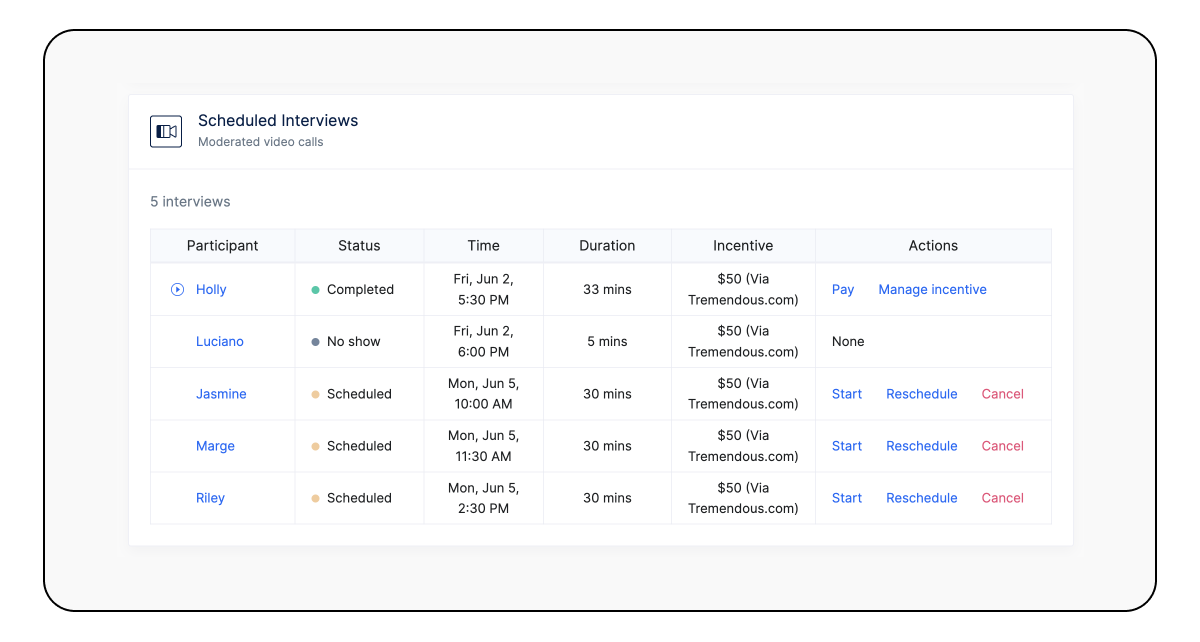Click the 5 interviews count label
The width and height of the screenshot is (1200, 642).
point(190,202)
